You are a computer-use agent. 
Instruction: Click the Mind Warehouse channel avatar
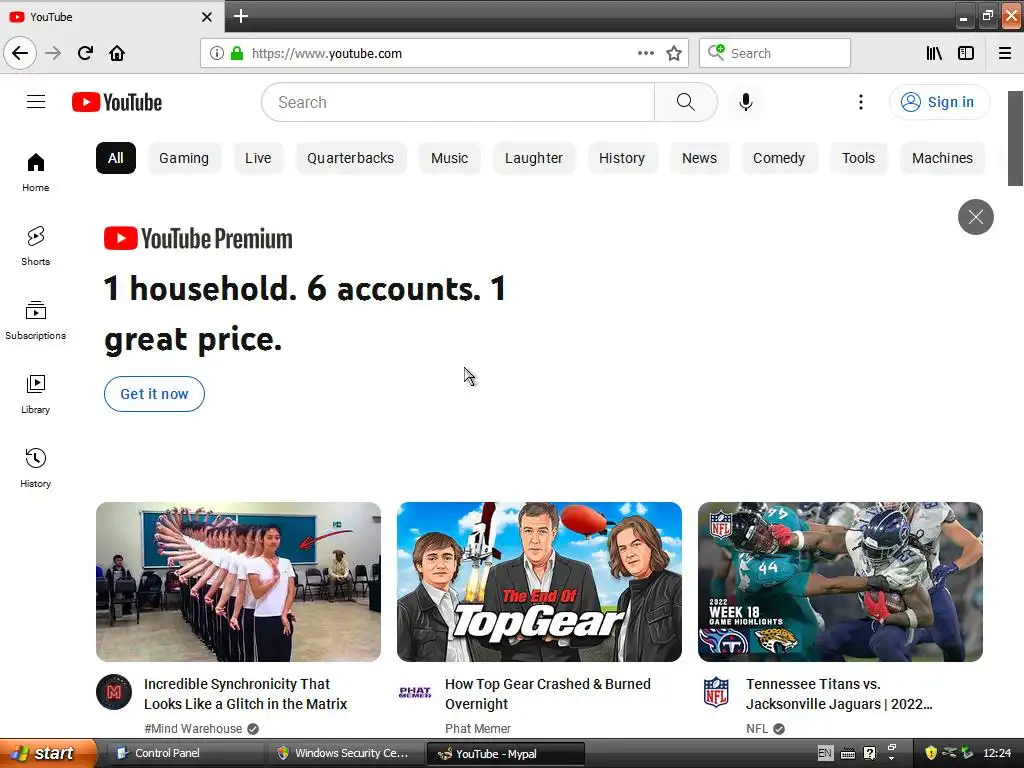click(x=114, y=692)
